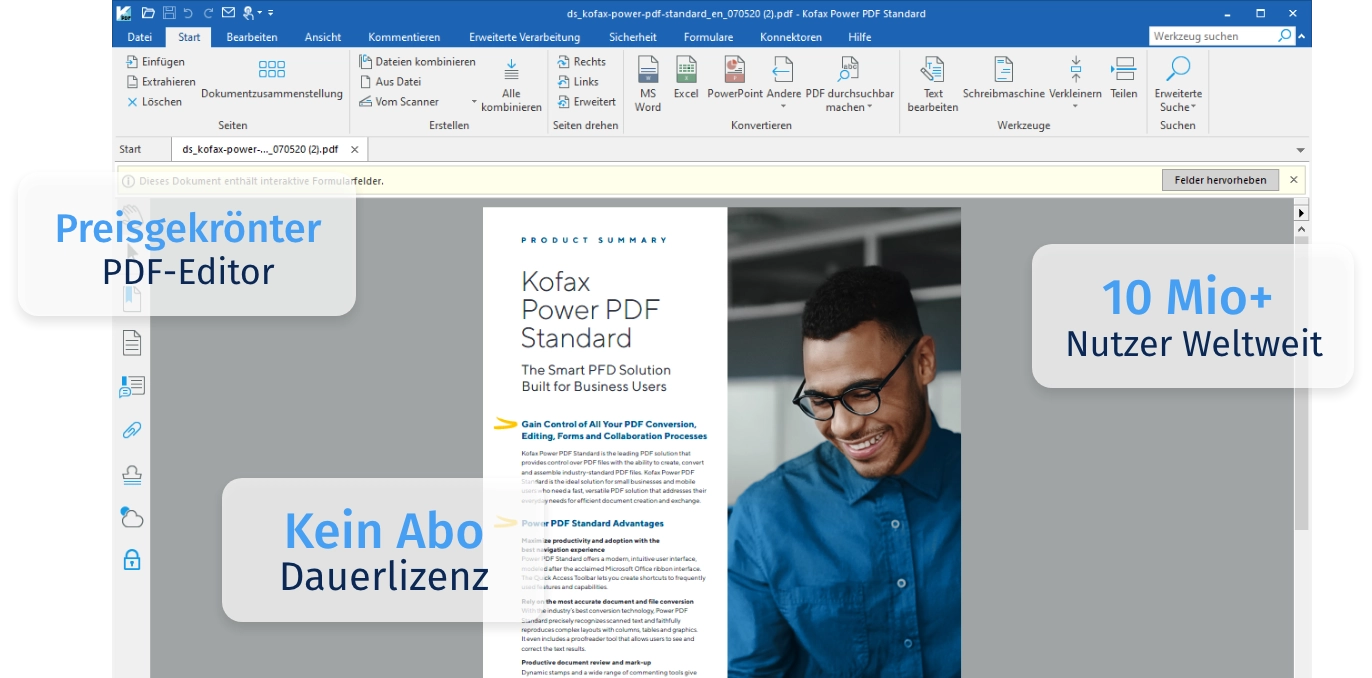
Task: Click the Felder hervorheben button
Action: click(x=1220, y=180)
